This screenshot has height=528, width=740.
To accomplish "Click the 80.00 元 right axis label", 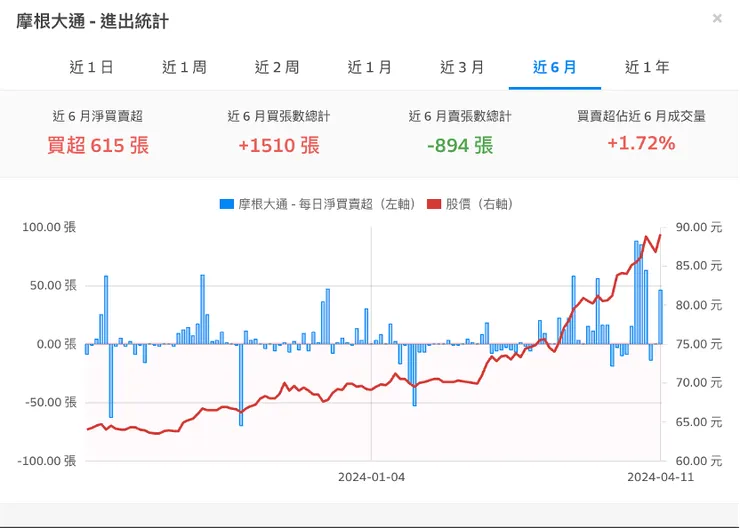I will (x=699, y=305).
